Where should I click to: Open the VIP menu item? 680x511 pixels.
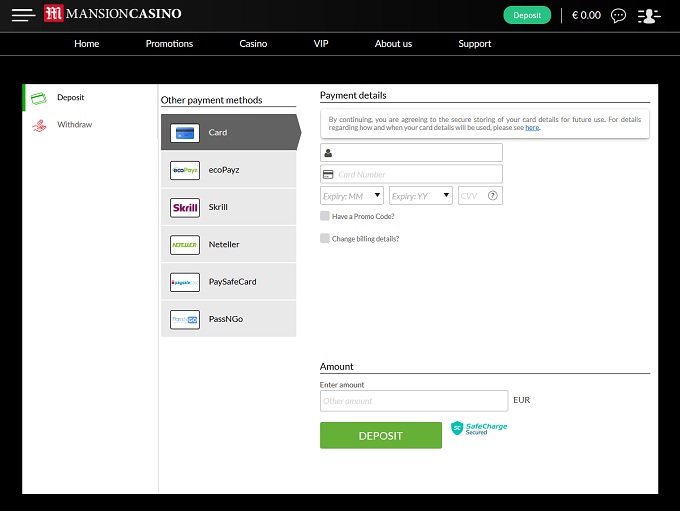tap(321, 44)
